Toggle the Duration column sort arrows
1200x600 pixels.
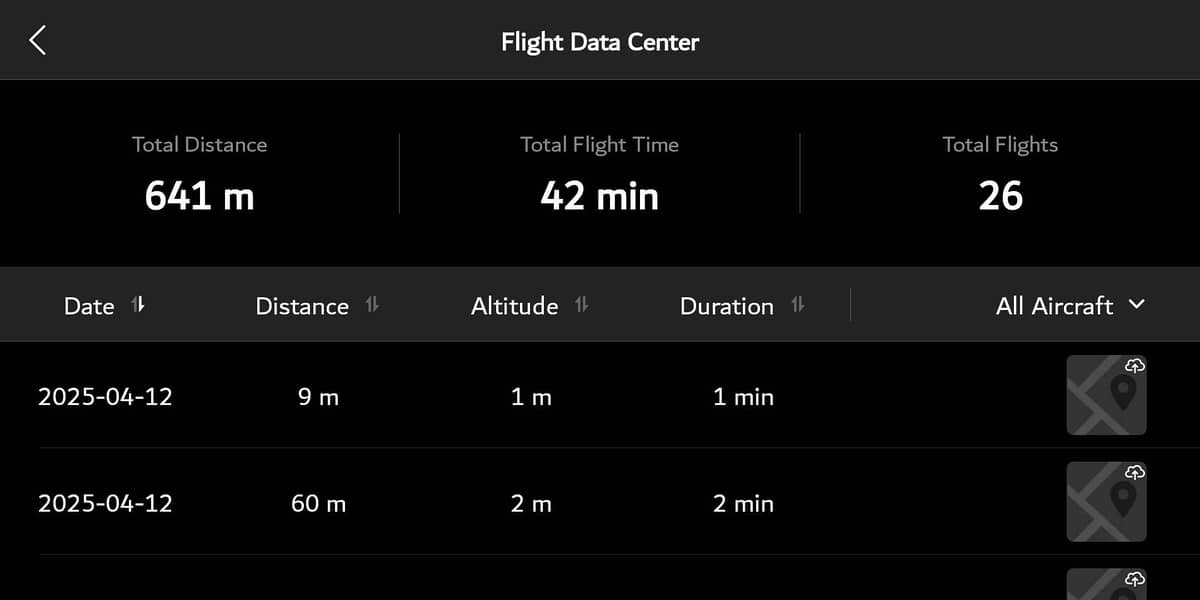[x=797, y=305]
